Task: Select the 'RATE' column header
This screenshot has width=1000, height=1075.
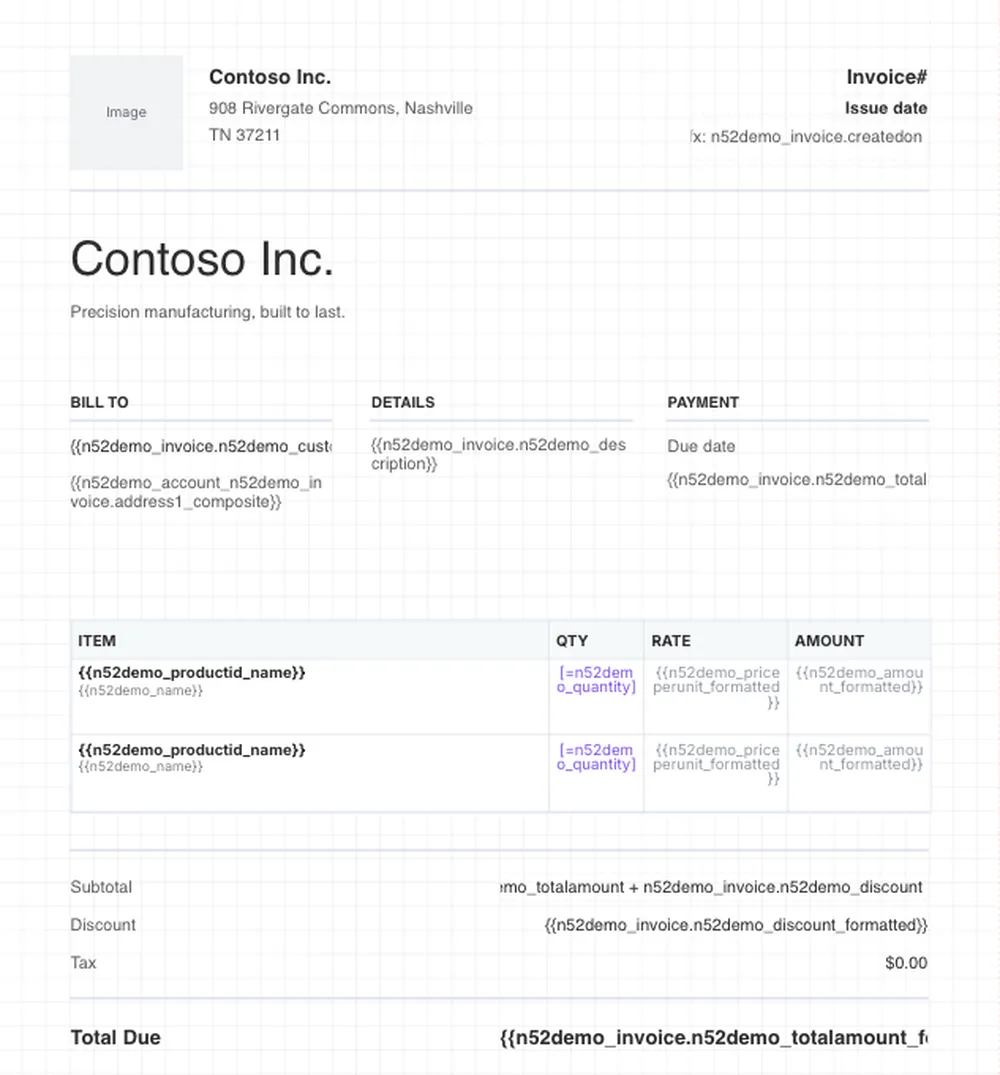Action: 671,641
